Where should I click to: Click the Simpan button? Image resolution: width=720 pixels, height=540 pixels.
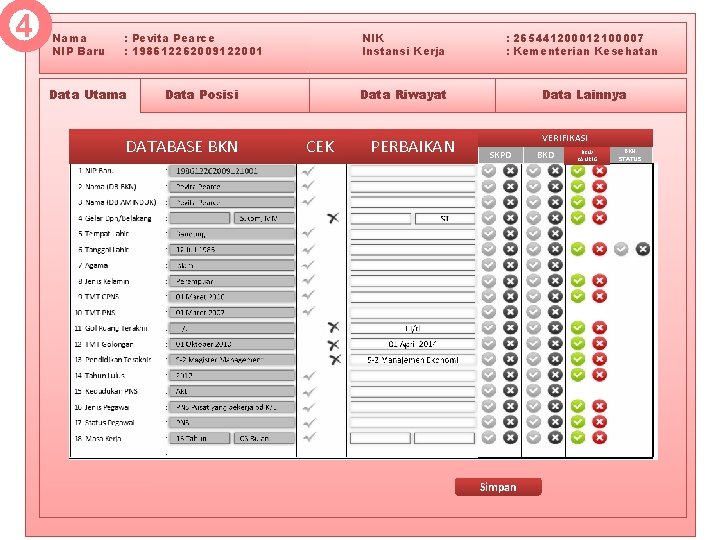pos(498,487)
